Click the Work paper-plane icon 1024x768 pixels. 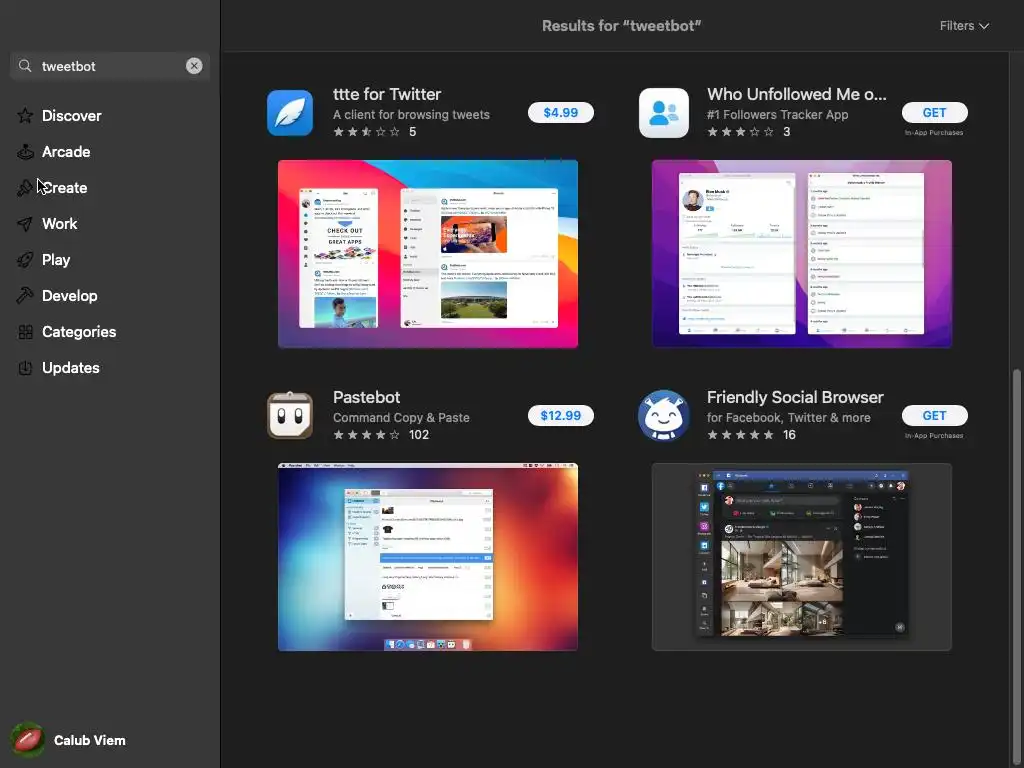[x=25, y=223]
